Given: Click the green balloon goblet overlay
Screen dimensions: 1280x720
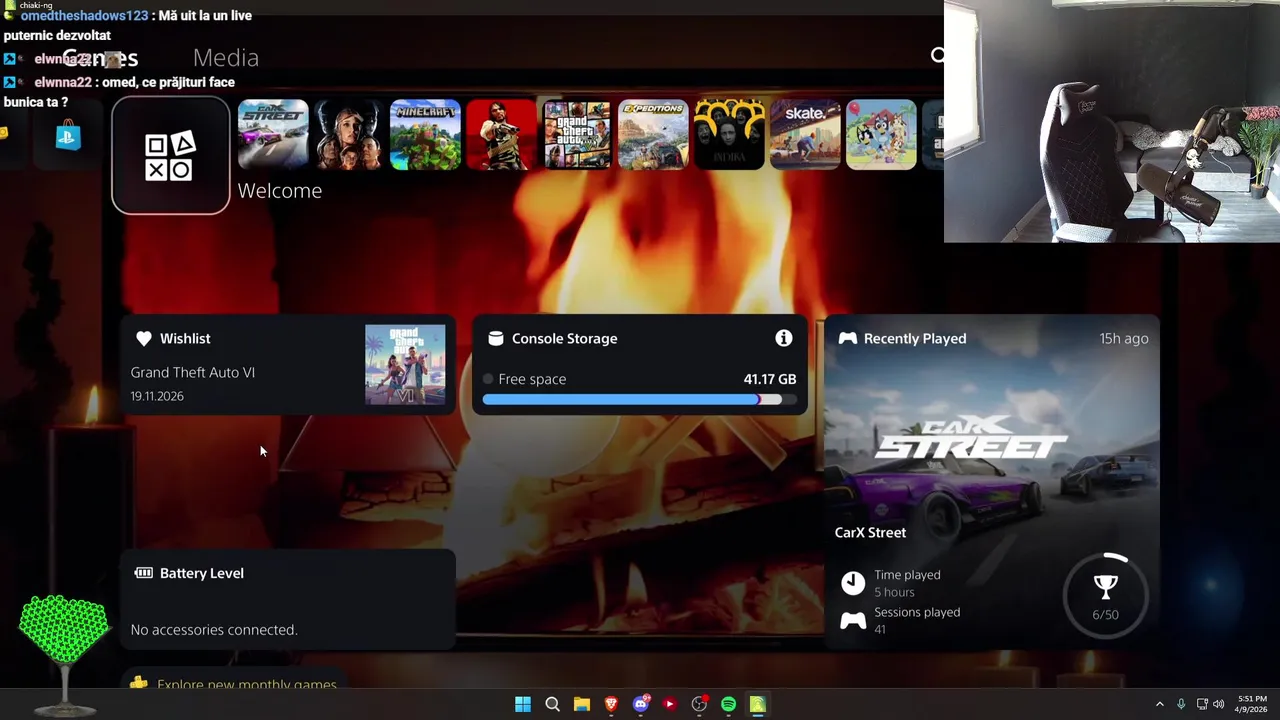Looking at the screenshot, I should (64, 655).
